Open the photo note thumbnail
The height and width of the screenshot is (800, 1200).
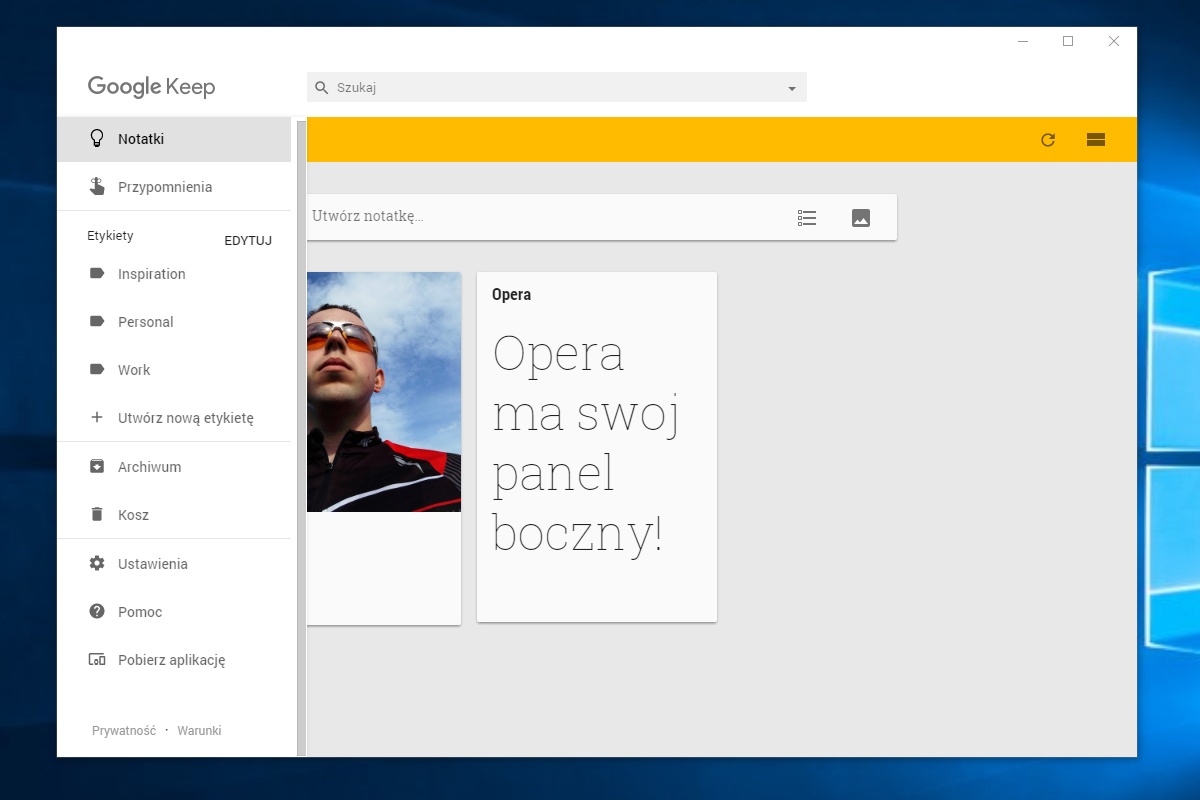point(383,392)
